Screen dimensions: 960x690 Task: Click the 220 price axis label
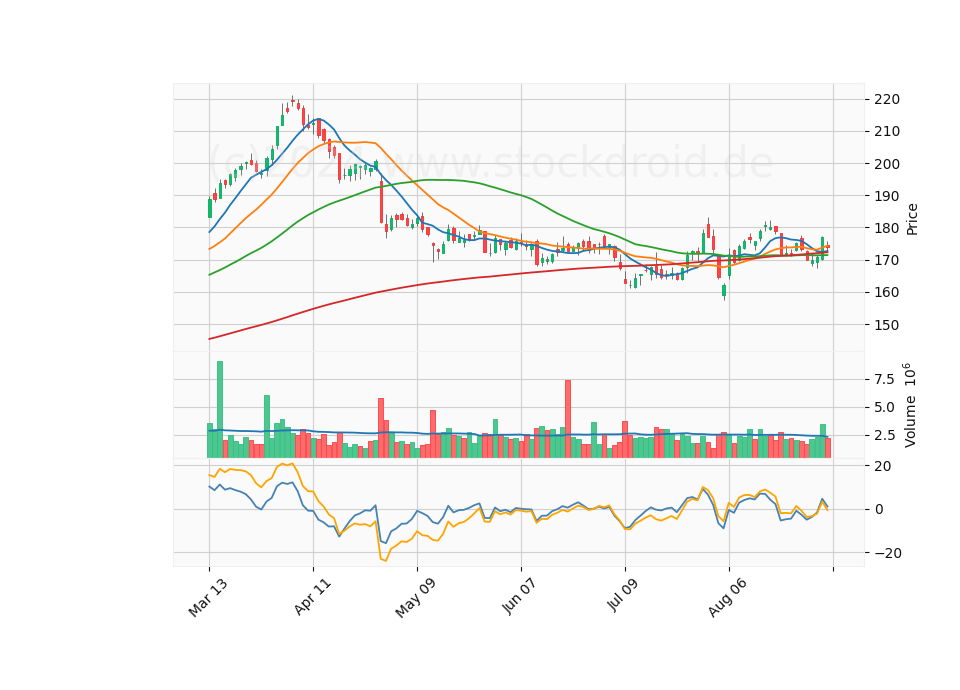click(x=887, y=99)
